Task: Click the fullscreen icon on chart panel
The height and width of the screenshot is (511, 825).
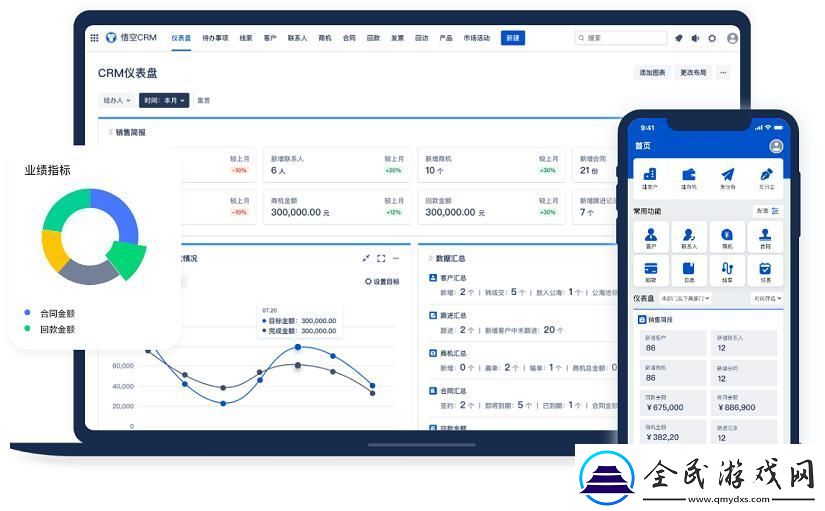Action: 381,258
